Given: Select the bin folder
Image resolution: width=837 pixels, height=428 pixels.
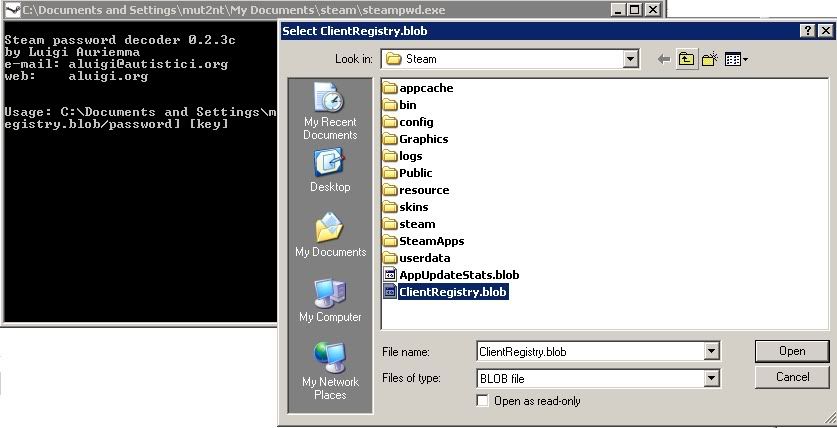Looking at the screenshot, I should (400, 105).
